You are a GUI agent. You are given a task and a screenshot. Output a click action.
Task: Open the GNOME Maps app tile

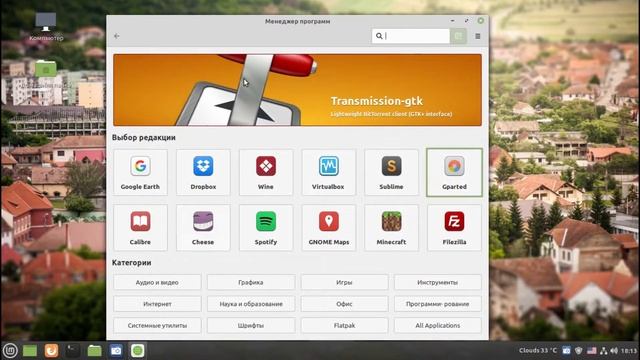[x=329, y=227]
